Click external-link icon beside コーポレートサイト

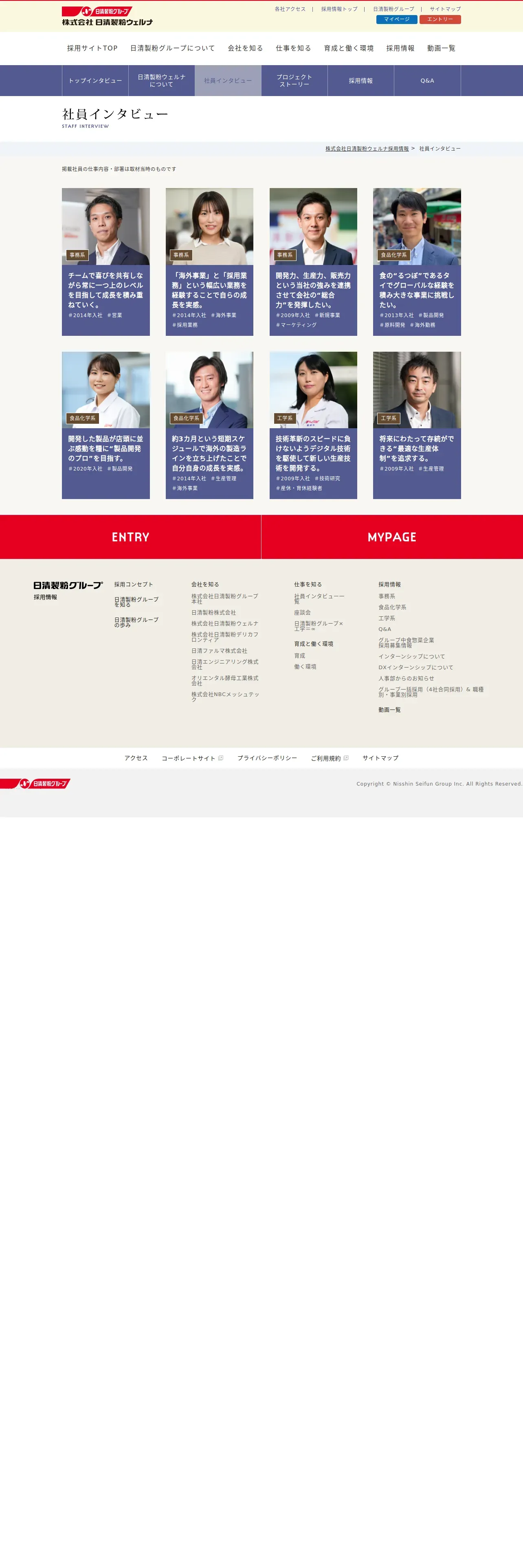pos(220,758)
